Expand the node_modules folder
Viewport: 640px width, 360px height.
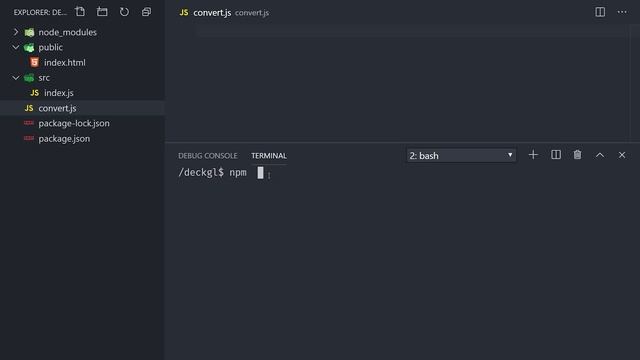pyautogui.click(x=16, y=32)
